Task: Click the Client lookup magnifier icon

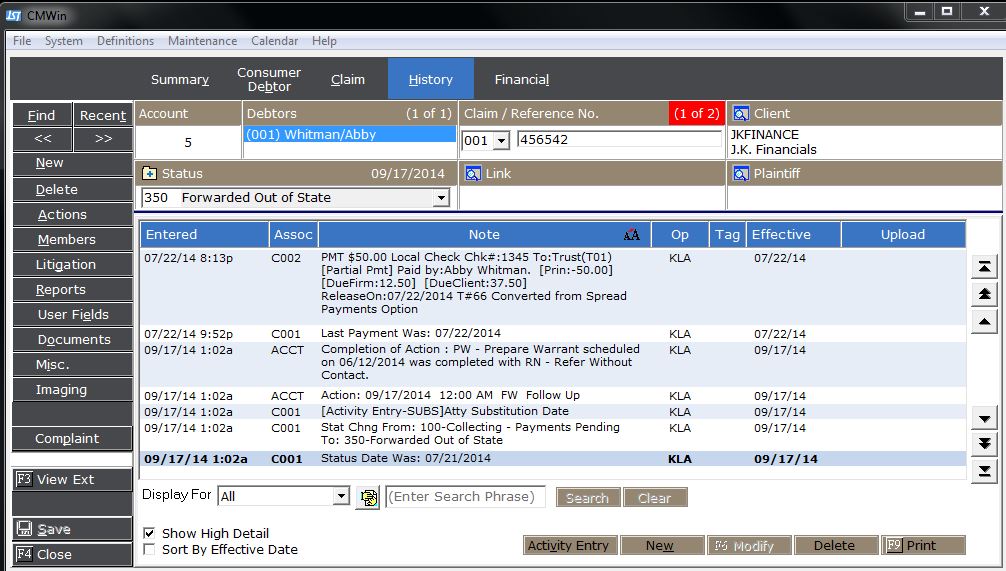Action: click(x=741, y=114)
